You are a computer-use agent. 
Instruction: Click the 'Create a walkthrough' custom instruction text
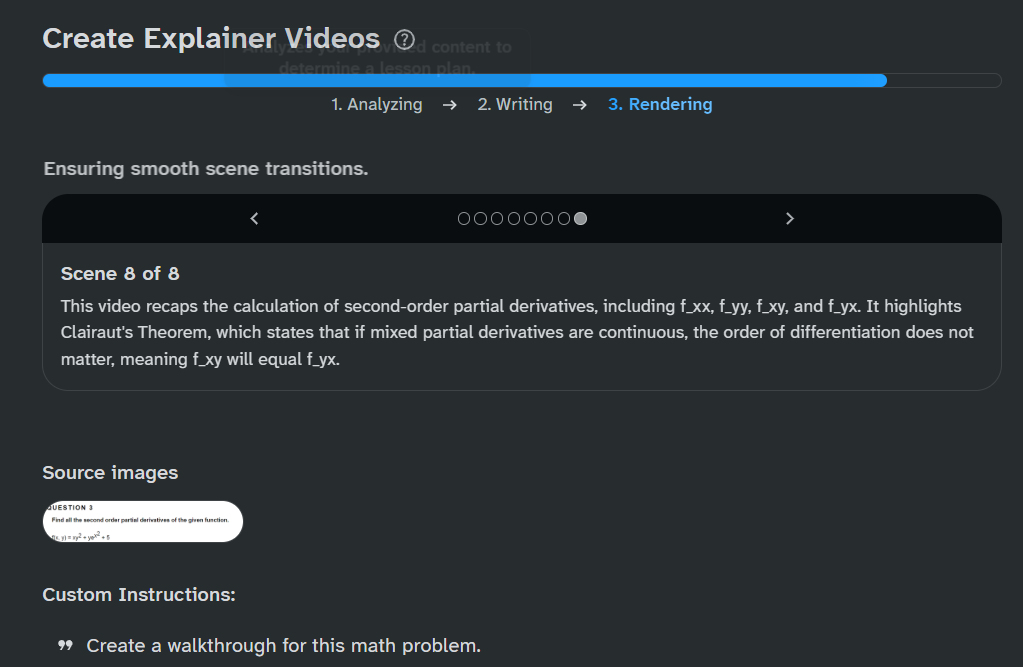click(x=284, y=646)
